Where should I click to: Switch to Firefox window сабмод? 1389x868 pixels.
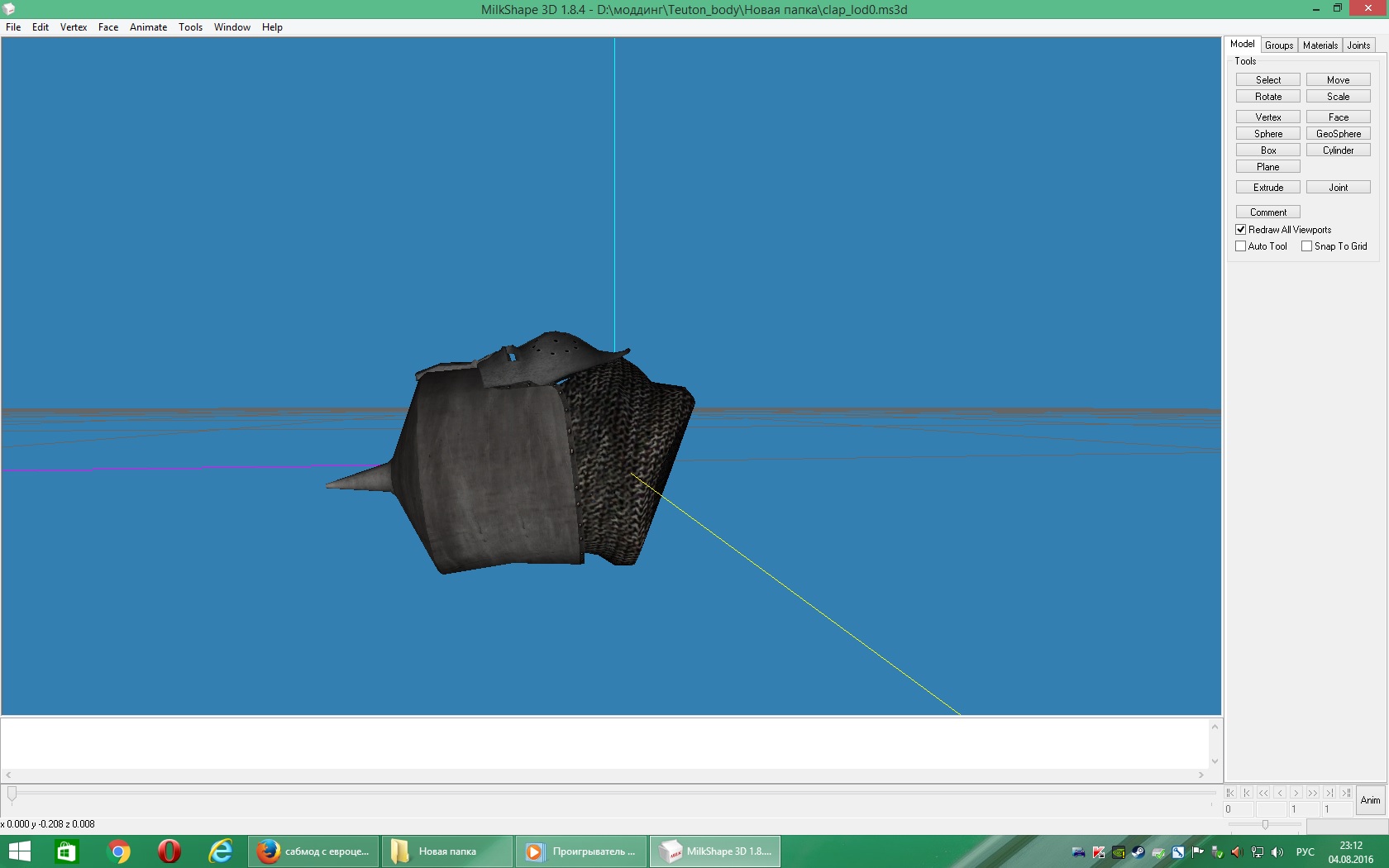[313, 851]
